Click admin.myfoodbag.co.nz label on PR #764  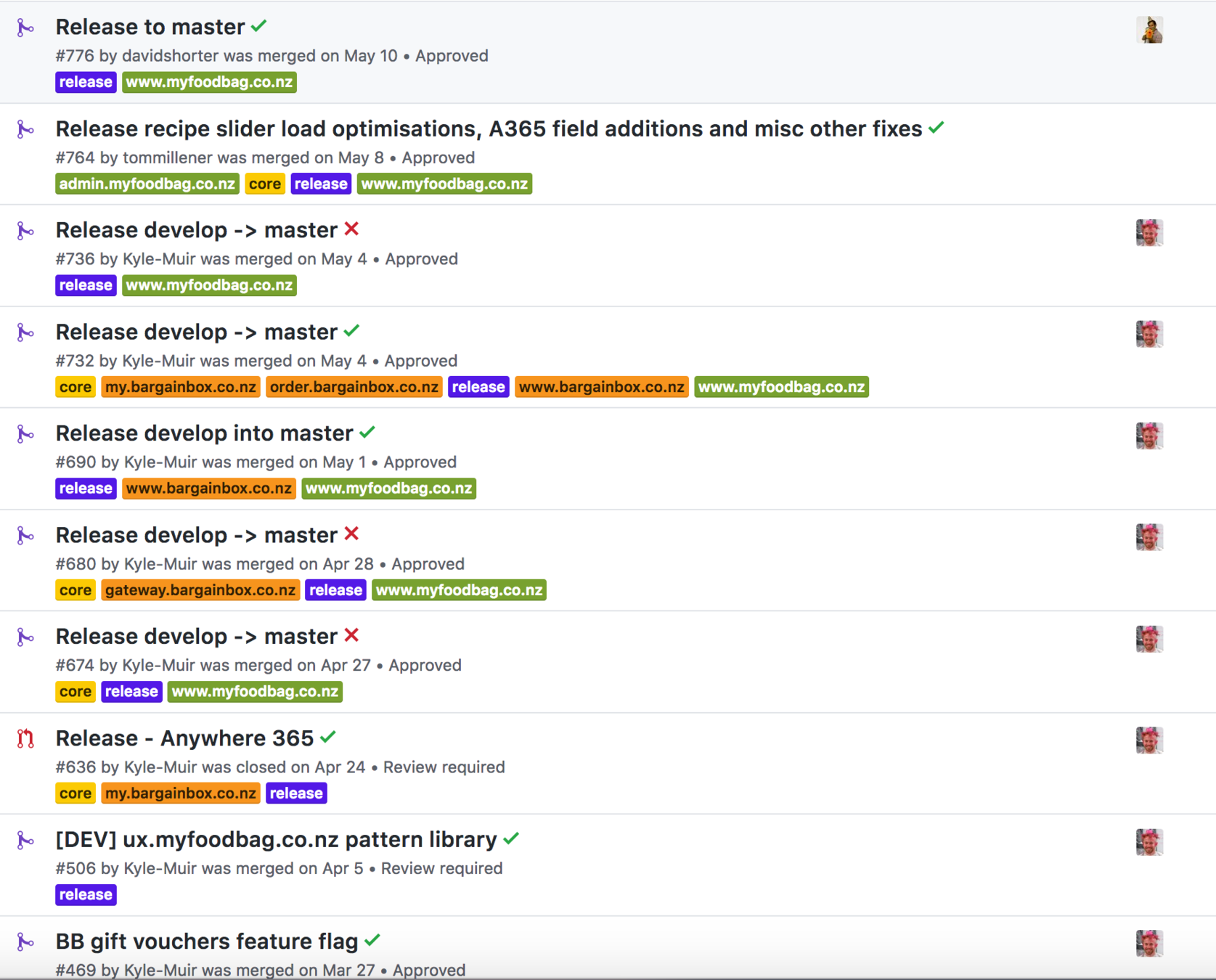point(147,184)
